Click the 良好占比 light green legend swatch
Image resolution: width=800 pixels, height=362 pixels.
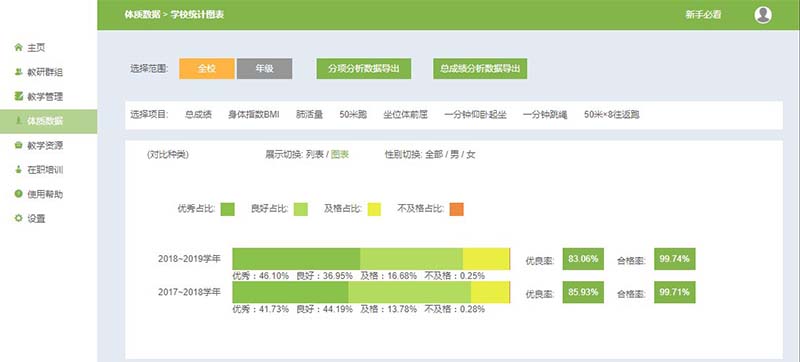pos(301,209)
